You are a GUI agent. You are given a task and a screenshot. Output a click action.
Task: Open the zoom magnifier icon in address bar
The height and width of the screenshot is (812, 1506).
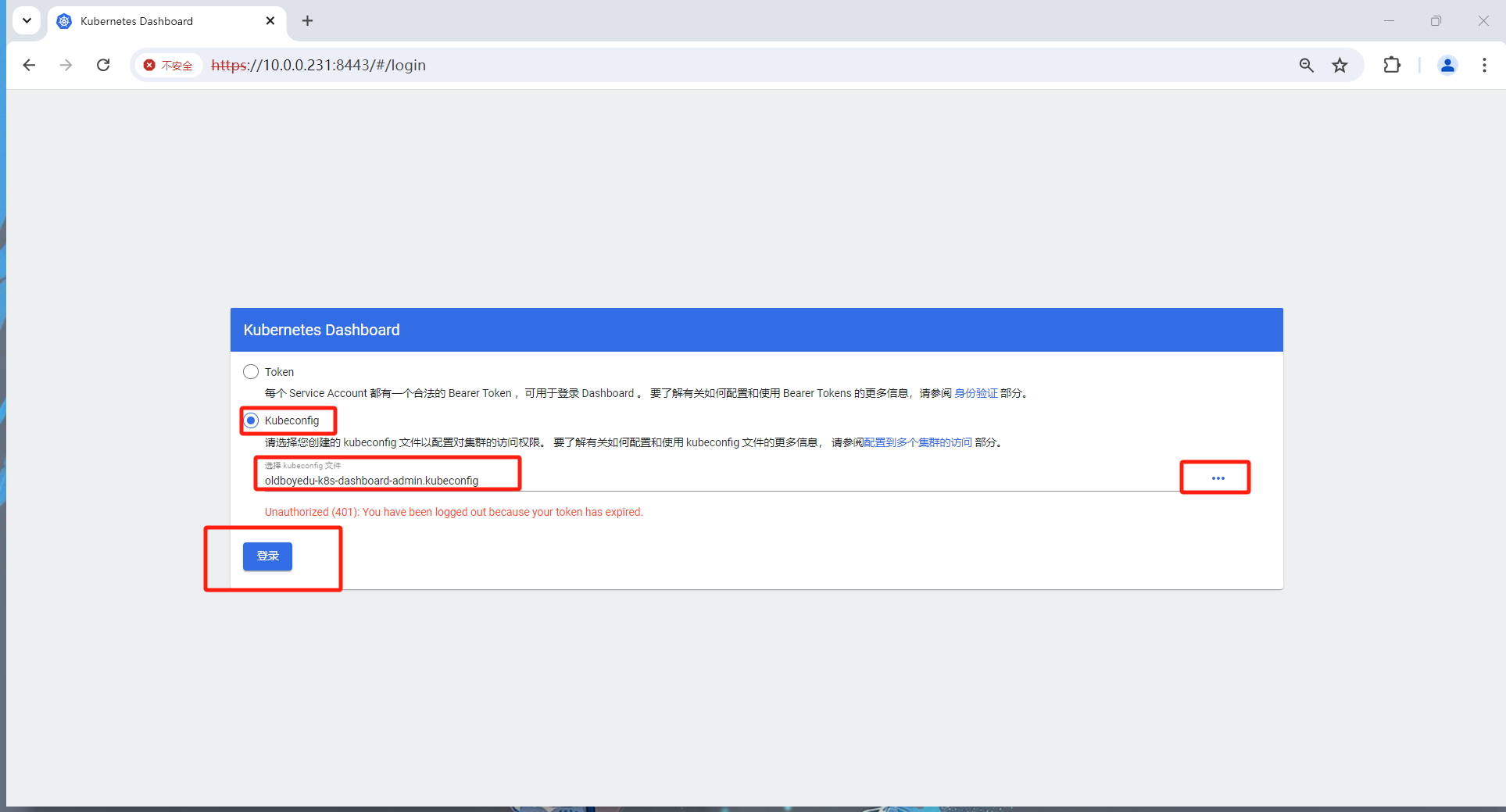[x=1306, y=65]
